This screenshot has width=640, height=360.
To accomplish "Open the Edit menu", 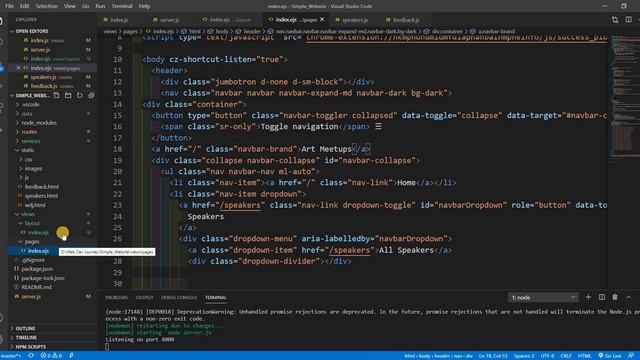I will [24, 6].
